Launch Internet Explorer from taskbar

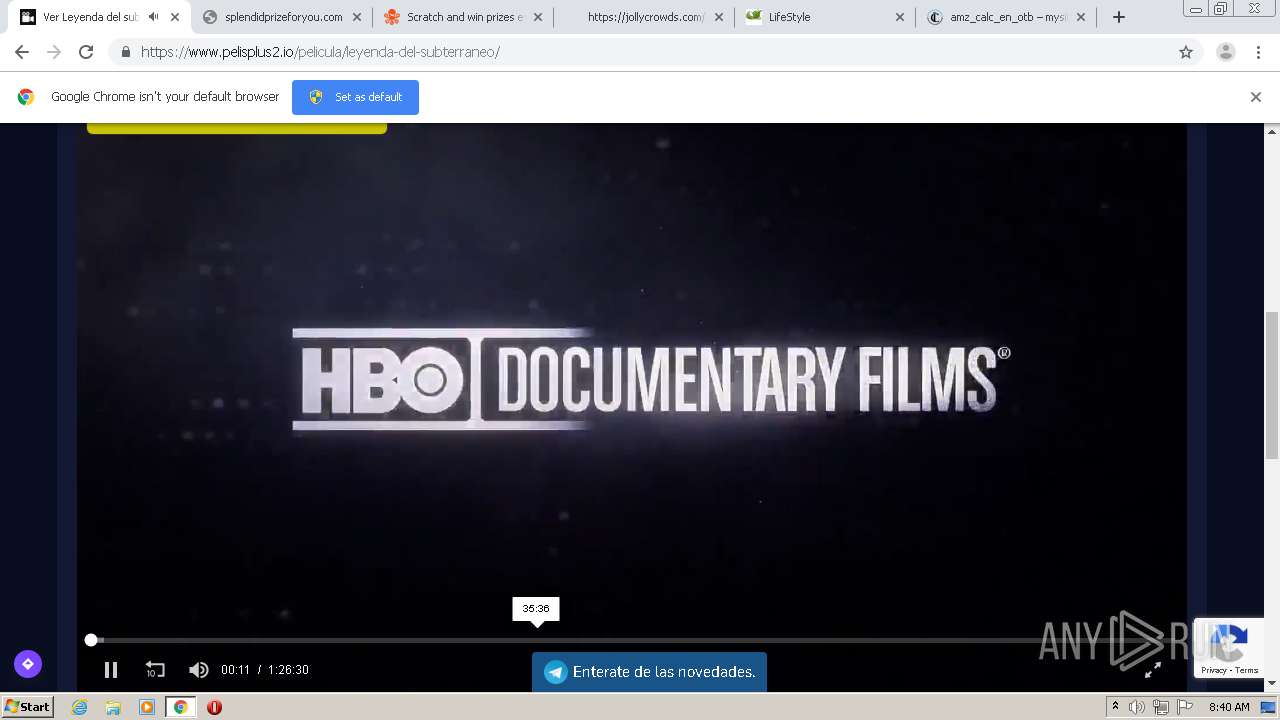click(80, 707)
